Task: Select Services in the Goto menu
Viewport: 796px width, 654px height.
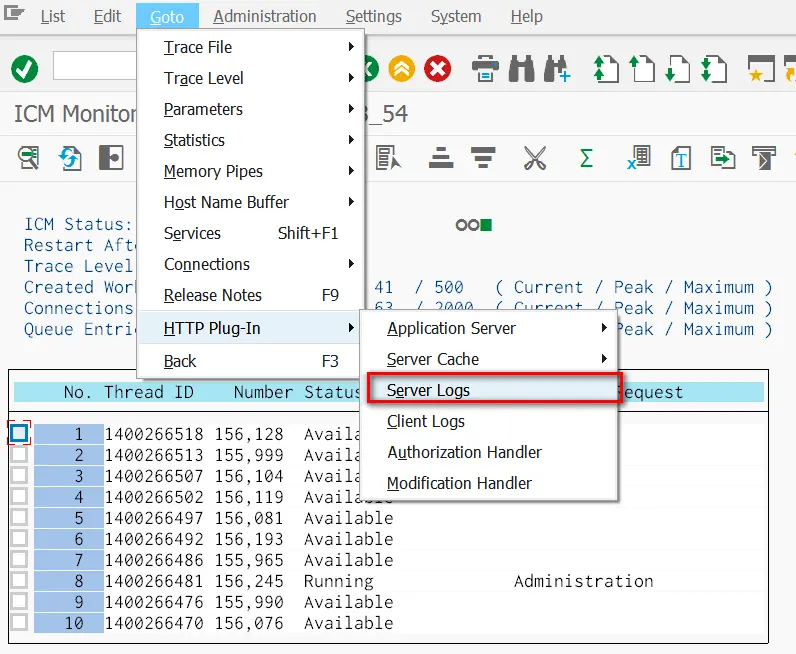Action: click(x=251, y=233)
